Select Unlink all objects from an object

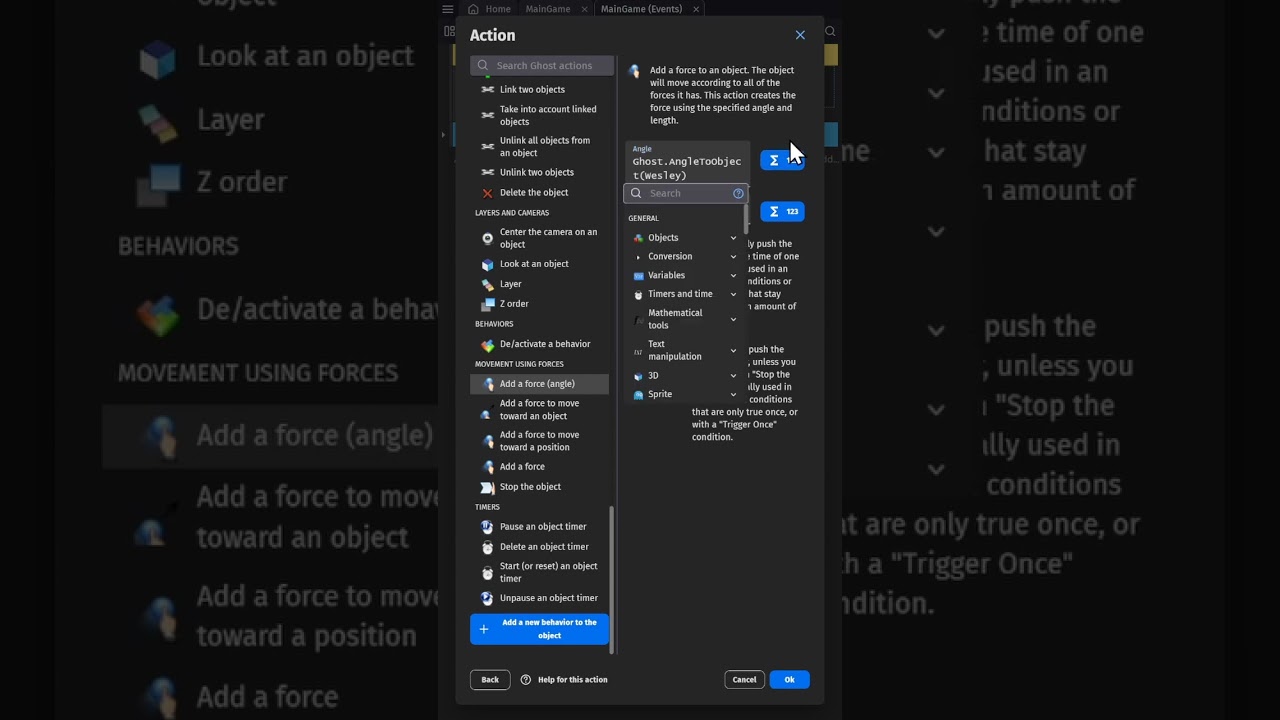tap(539, 147)
